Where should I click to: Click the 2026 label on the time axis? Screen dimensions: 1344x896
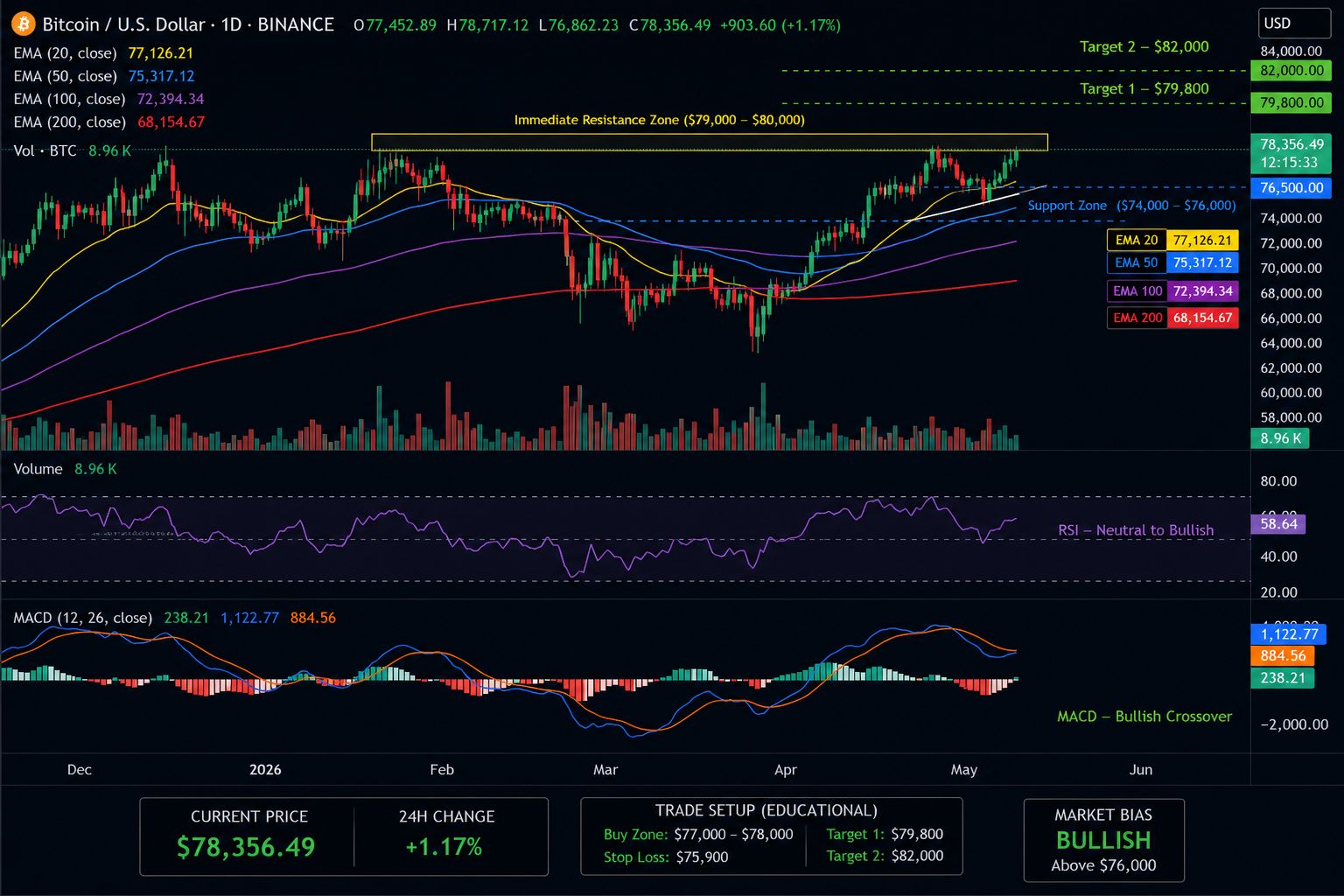click(265, 770)
